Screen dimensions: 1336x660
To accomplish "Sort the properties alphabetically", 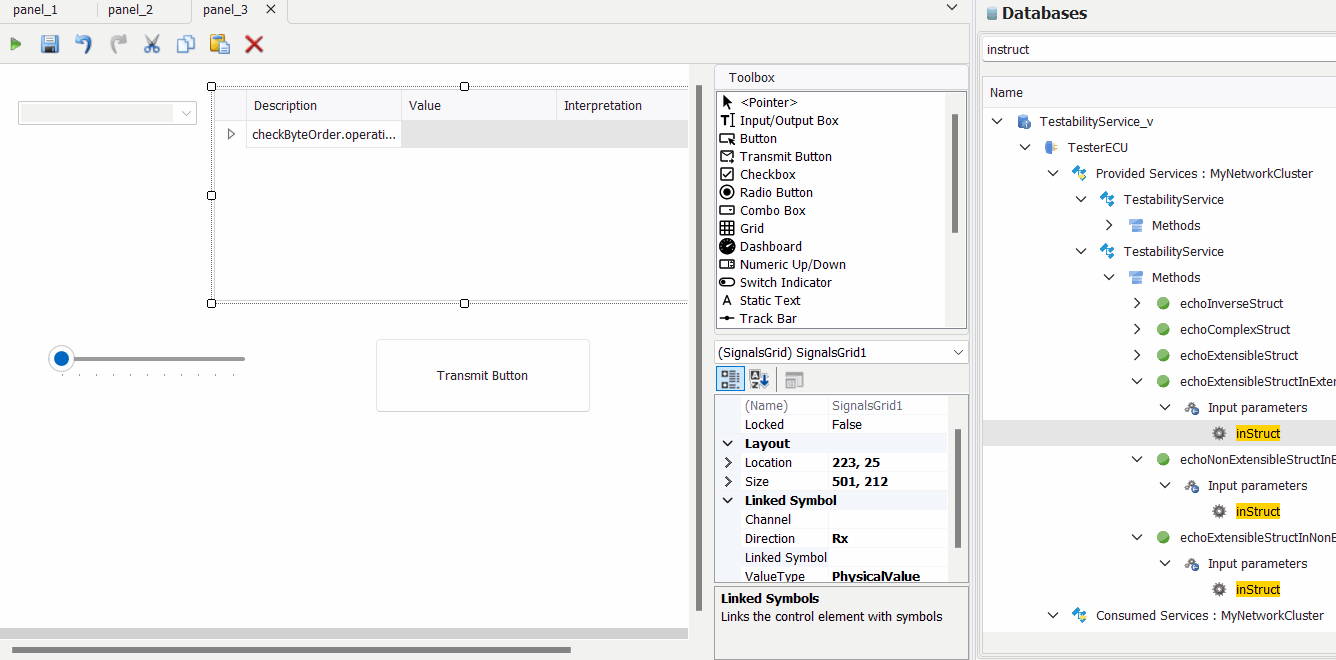I will pyautogui.click(x=760, y=379).
